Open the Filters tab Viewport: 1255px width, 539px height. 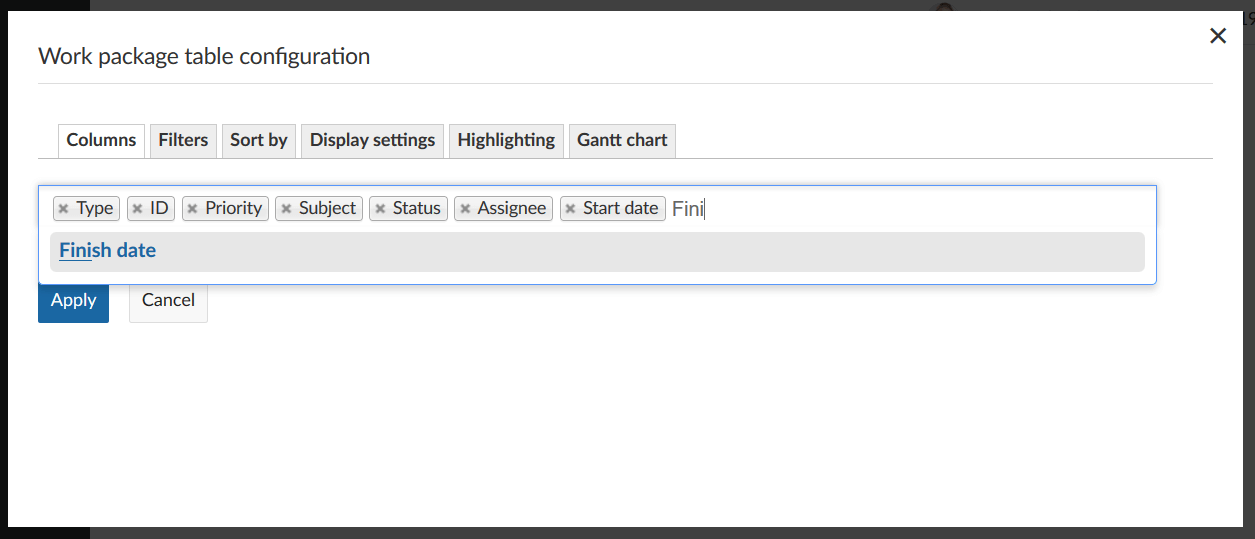[x=183, y=140]
